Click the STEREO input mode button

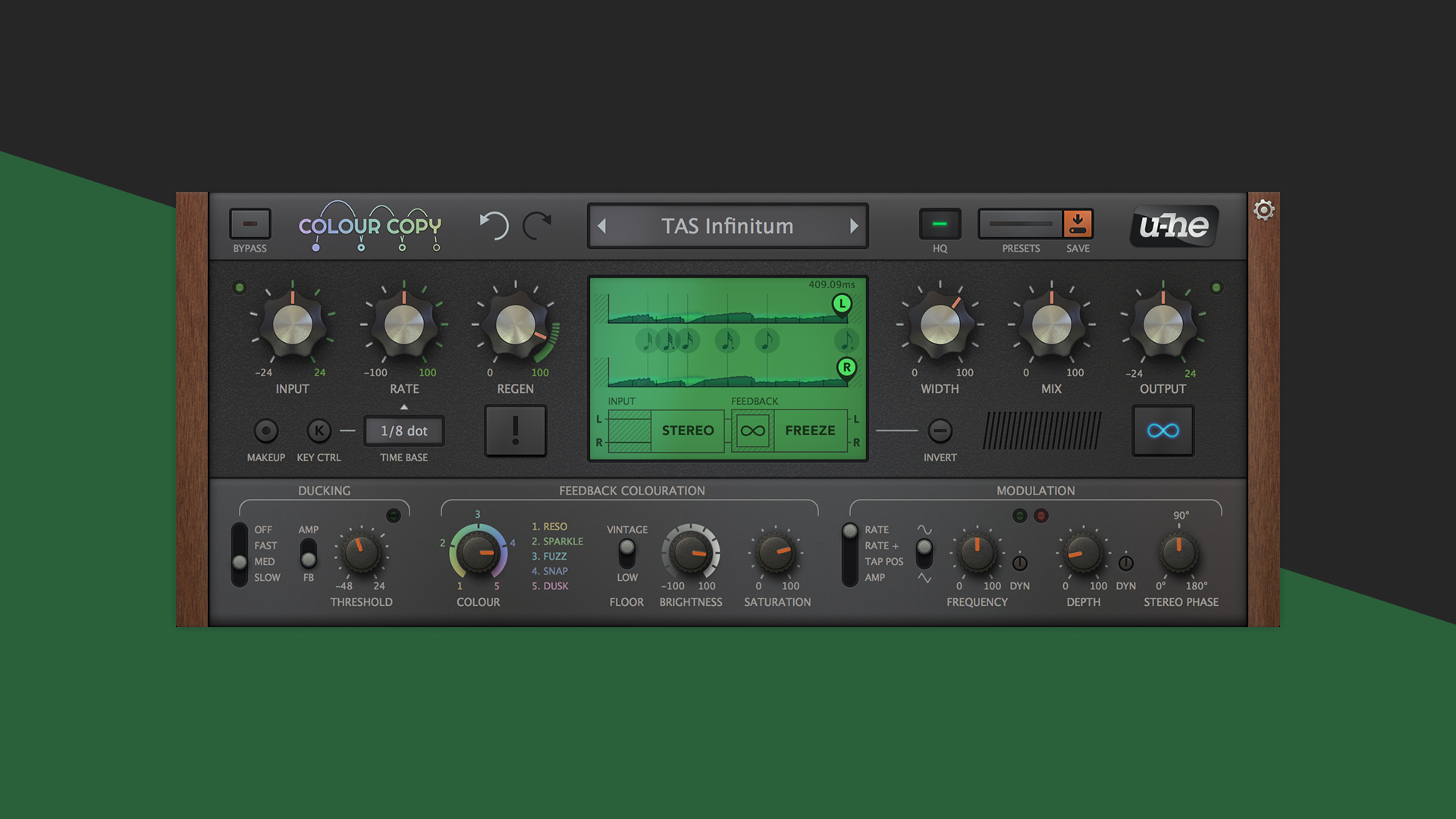[687, 431]
